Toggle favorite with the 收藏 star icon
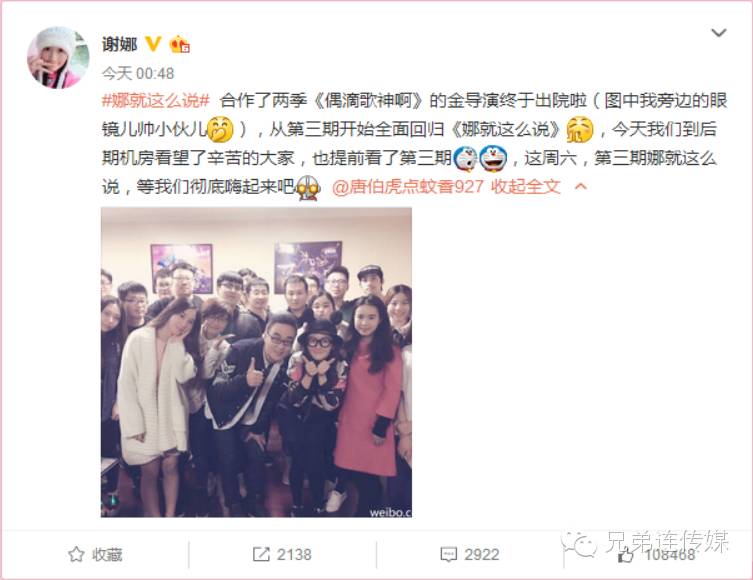The image size is (753, 580). coord(76,555)
